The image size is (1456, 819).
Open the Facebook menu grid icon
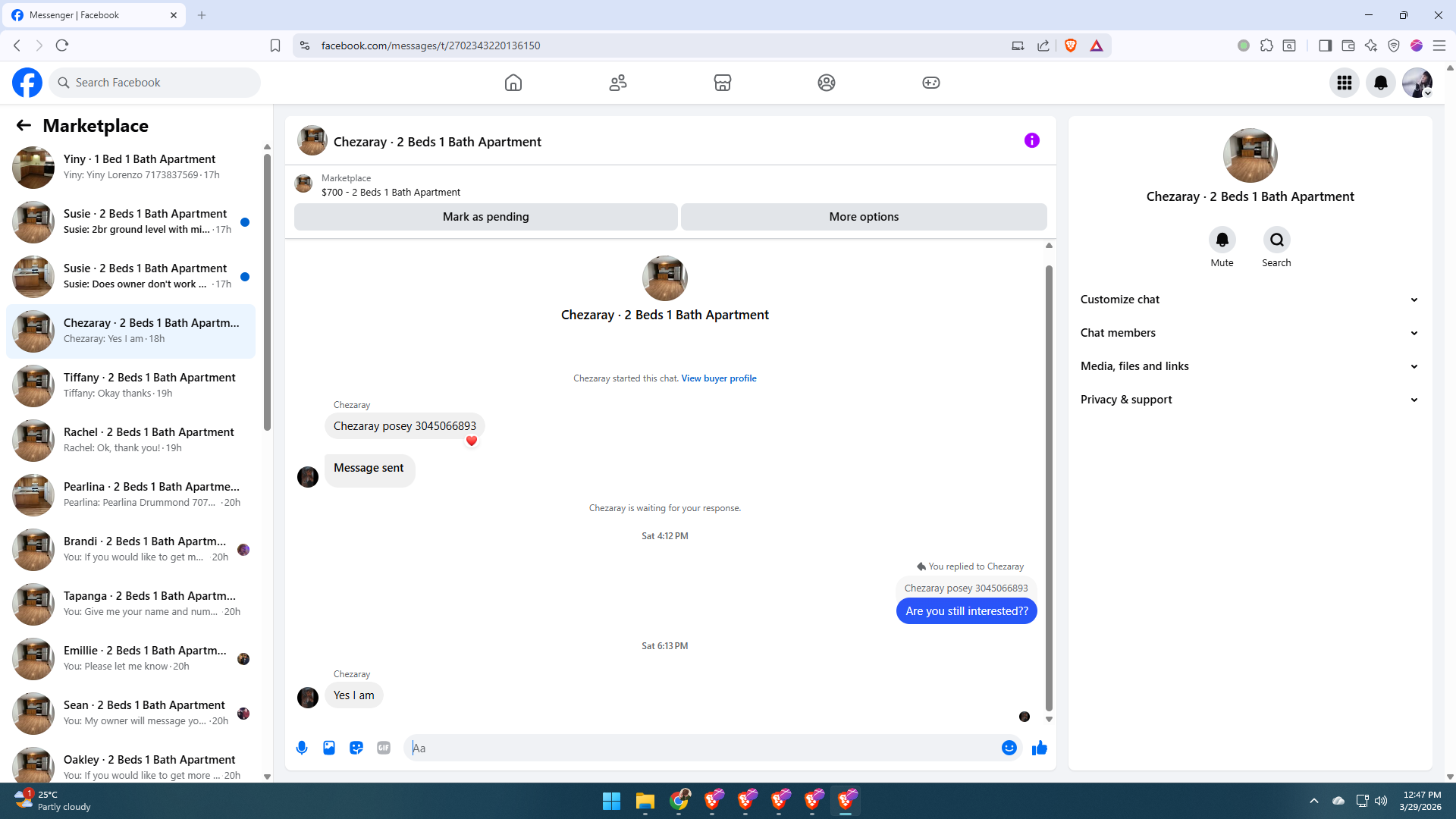click(1345, 83)
